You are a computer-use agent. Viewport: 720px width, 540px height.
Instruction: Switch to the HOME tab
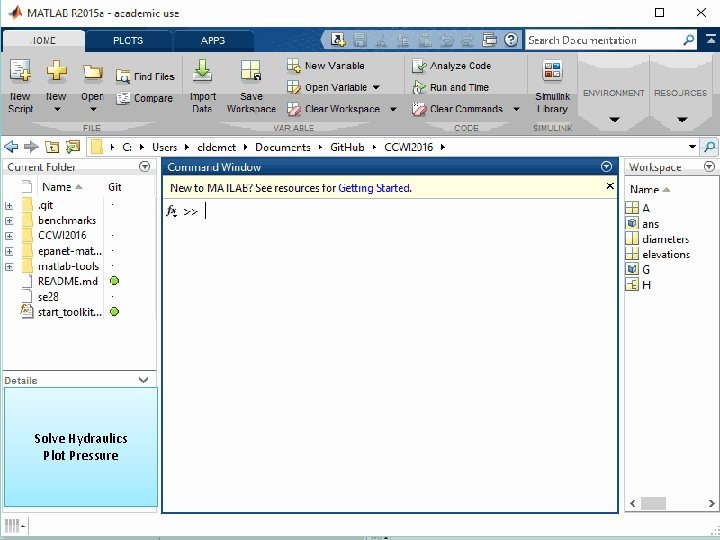click(x=43, y=40)
